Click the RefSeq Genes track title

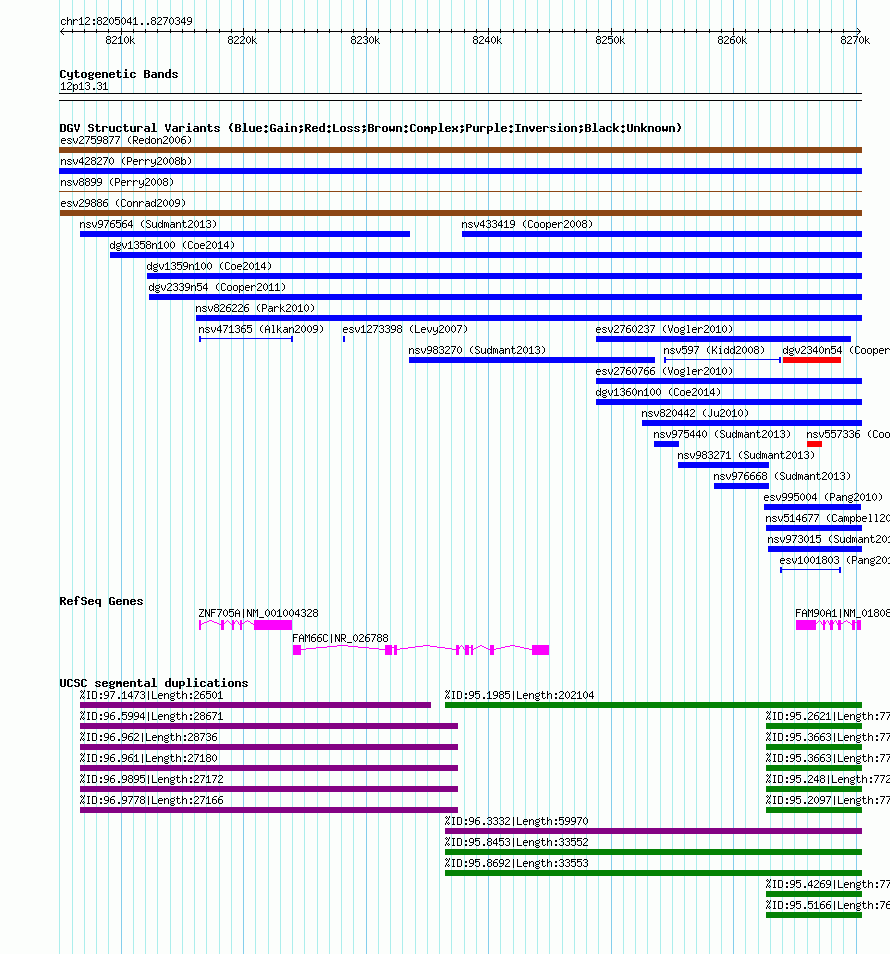pyautogui.click(x=101, y=601)
